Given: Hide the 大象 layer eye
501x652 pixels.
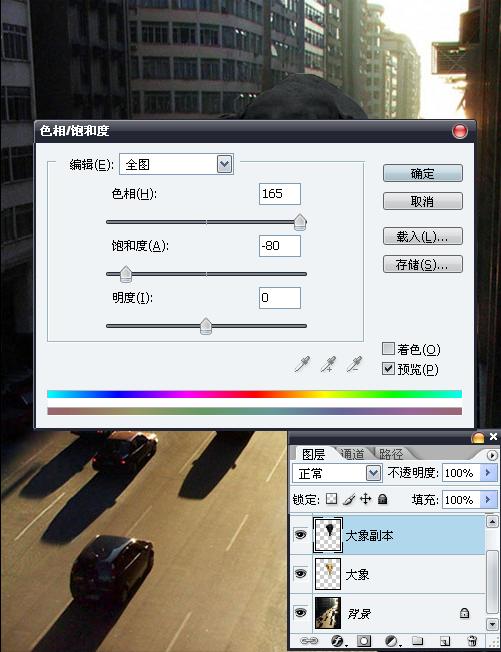Looking at the screenshot, I should pos(300,574).
